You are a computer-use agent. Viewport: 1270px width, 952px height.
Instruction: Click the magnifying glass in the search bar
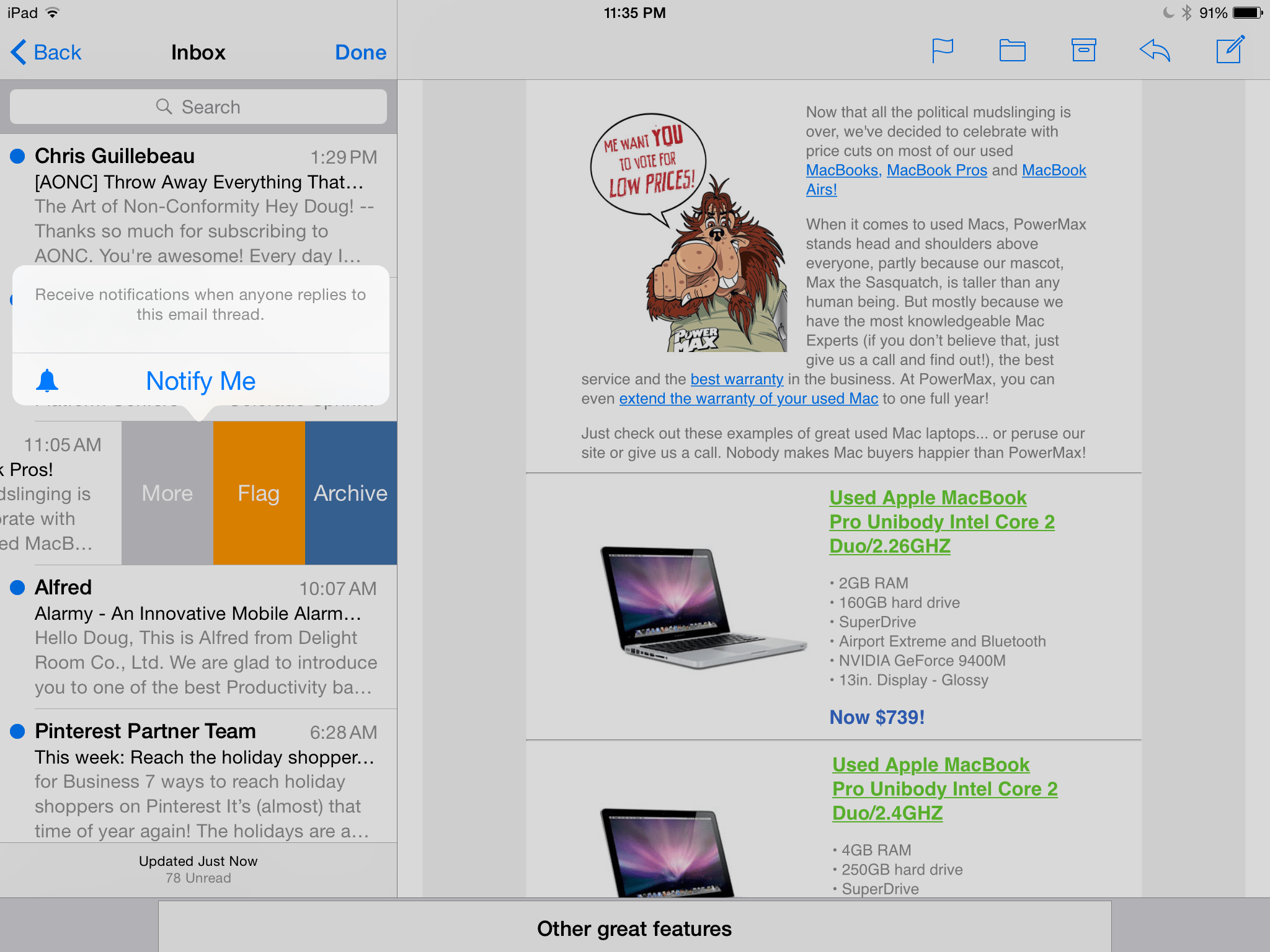point(166,107)
